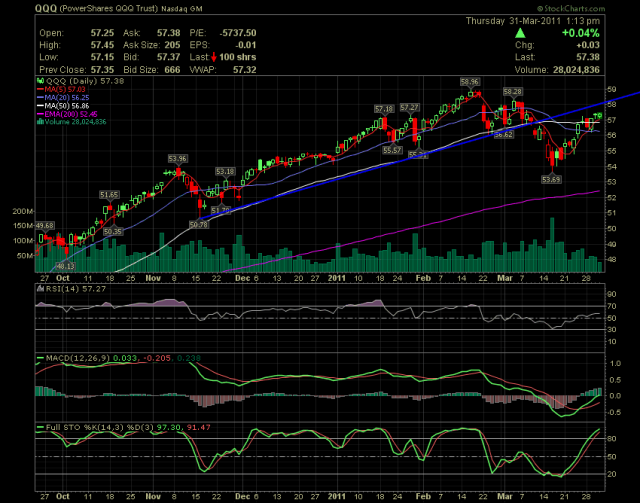This screenshot has width=640, height=503.
Task: Select the white MA(50) legend line
Action: coord(40,106)
